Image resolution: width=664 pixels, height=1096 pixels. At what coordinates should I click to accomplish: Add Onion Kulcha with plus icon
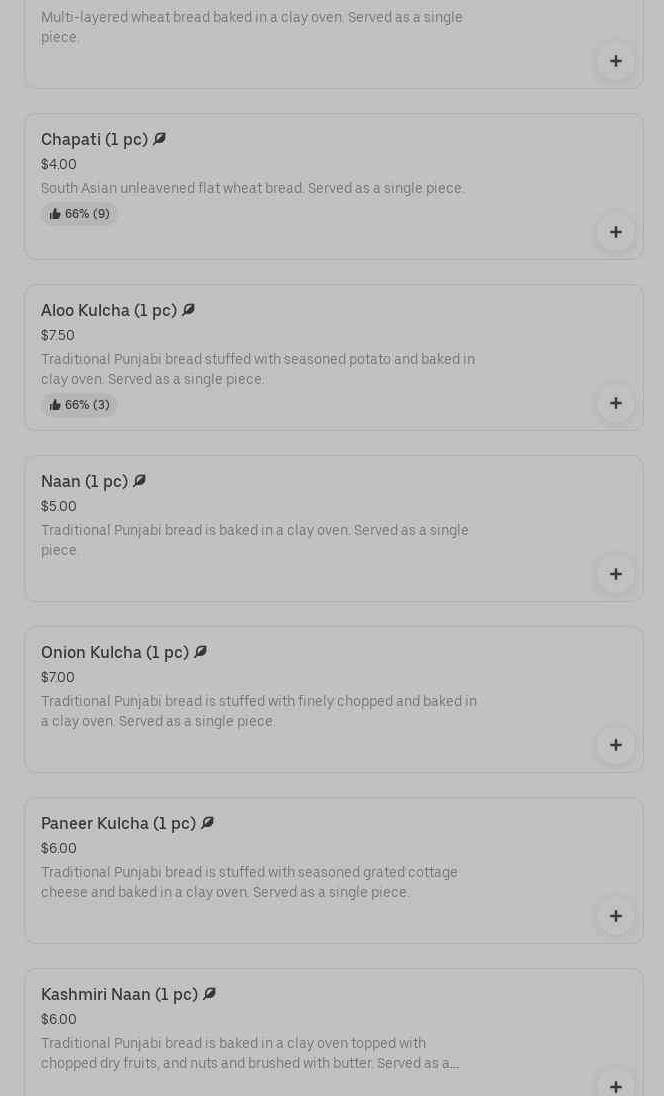[616, 745]
